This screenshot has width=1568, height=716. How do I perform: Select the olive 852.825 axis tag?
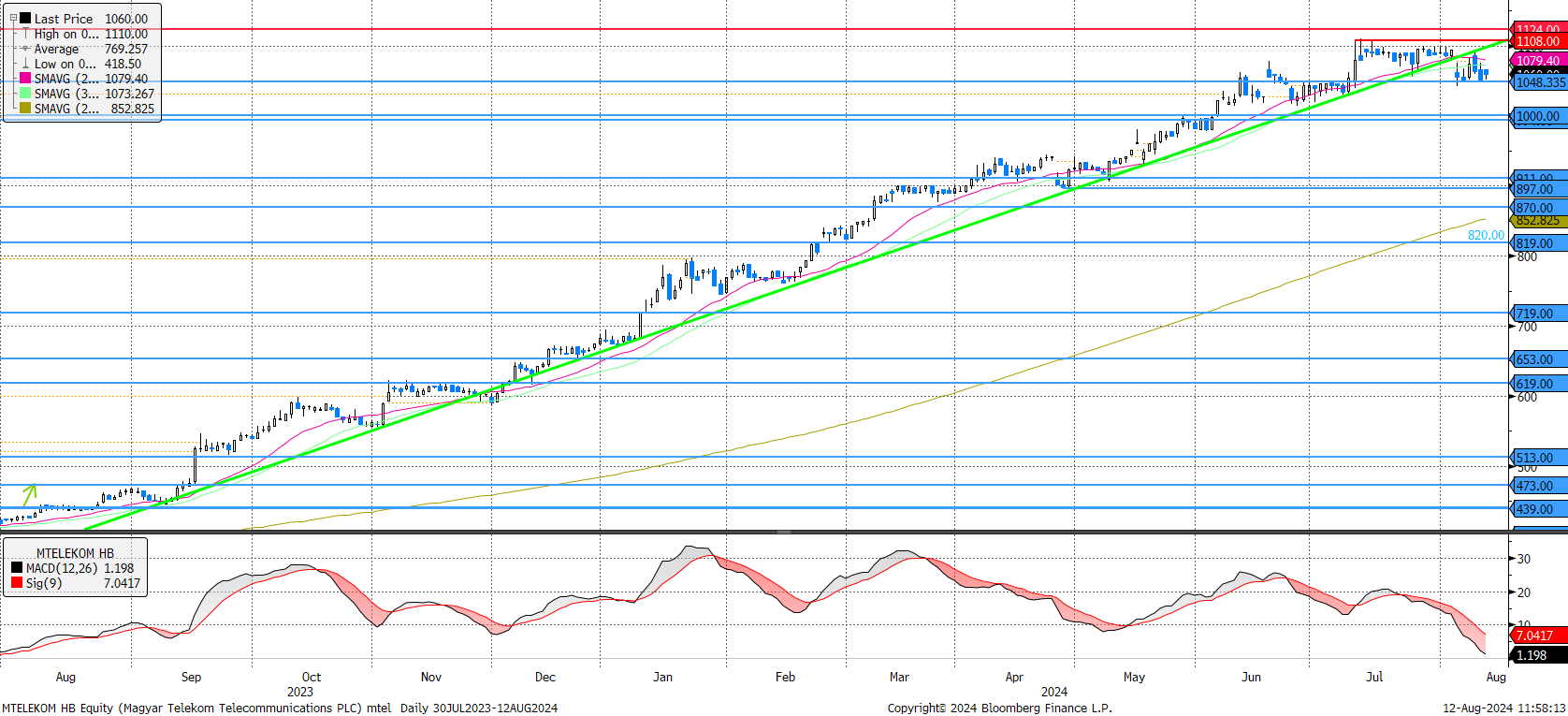1539,221
